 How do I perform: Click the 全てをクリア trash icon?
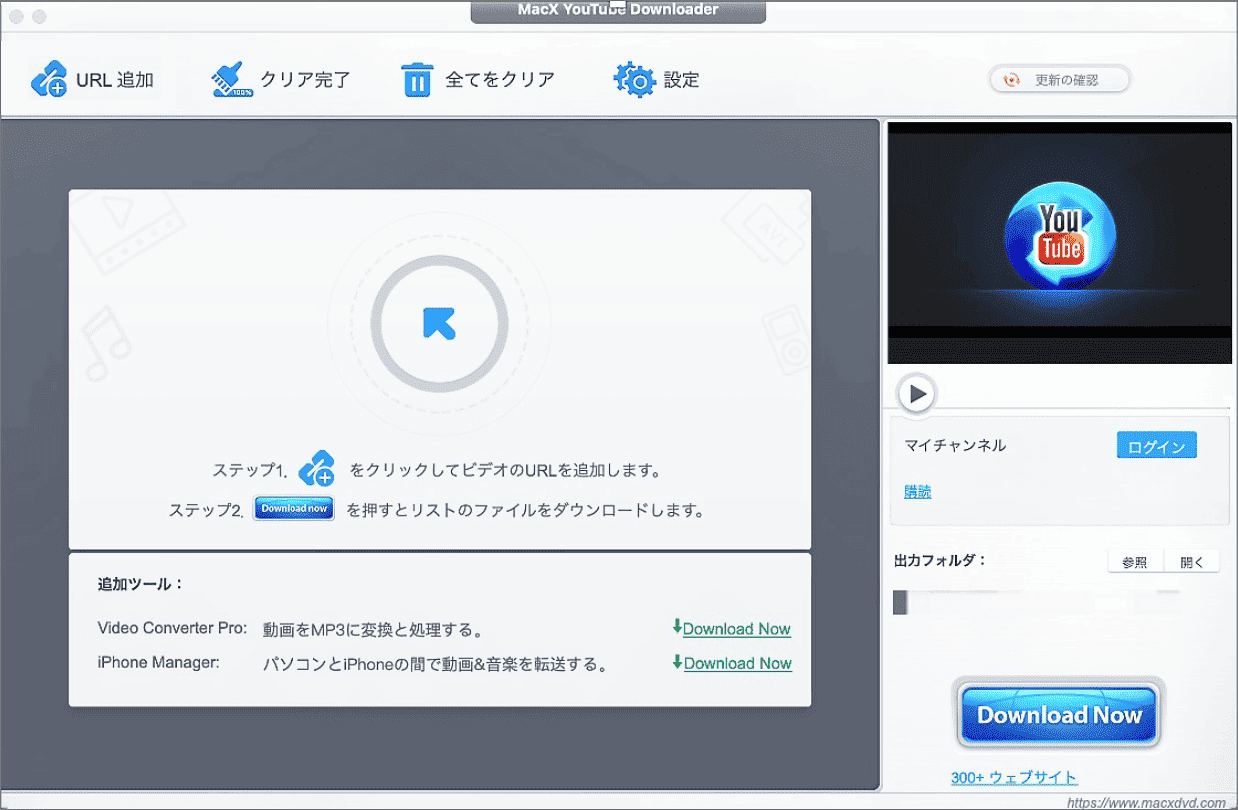pyautogui.click(x=416, y=78)
